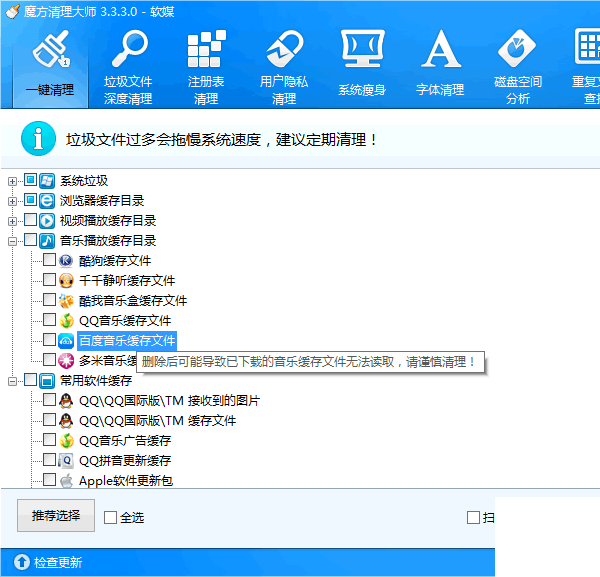The image size is (600, 577).
Task: Click the QQ Music icon beside QQ音乐缓存文件
Action: click(66, 321)
